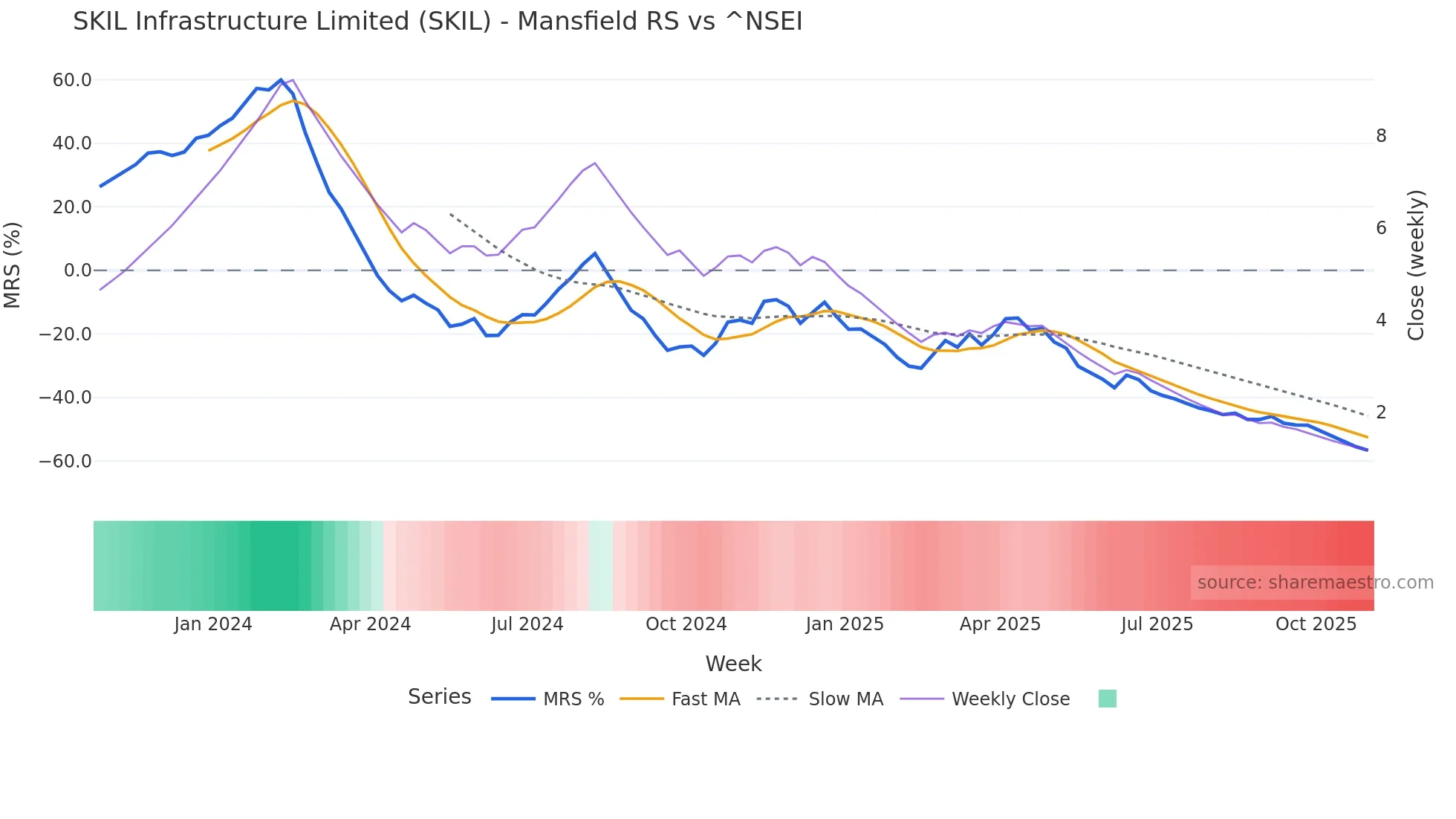The height and width of the screenshot is (819, 1456).
Task: Click the 'source: sharemaestro.com' label
Action: pyautogui.click(x=1316, y=583)
